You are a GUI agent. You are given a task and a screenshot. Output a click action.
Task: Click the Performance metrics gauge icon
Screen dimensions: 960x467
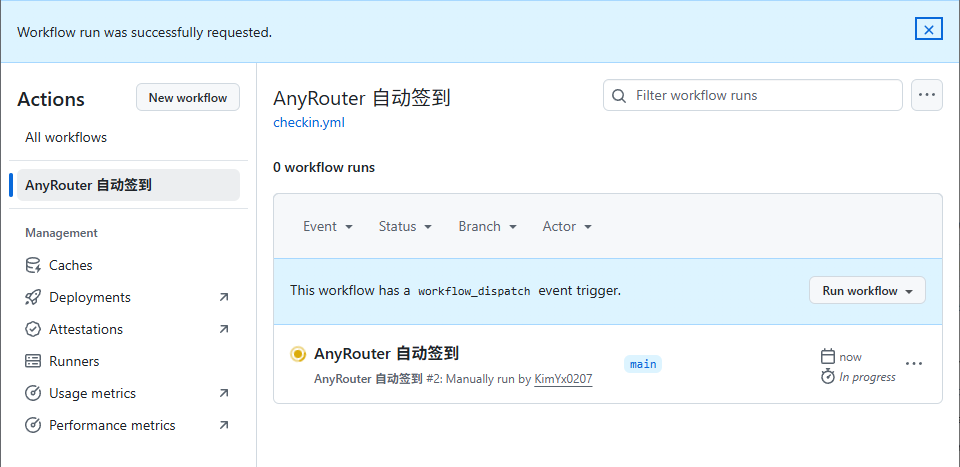pos(33,425)
